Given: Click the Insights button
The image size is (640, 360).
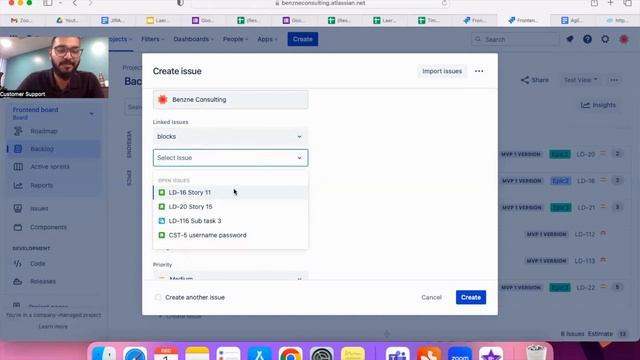Looking at the screenshot, I should coord(598,105).
